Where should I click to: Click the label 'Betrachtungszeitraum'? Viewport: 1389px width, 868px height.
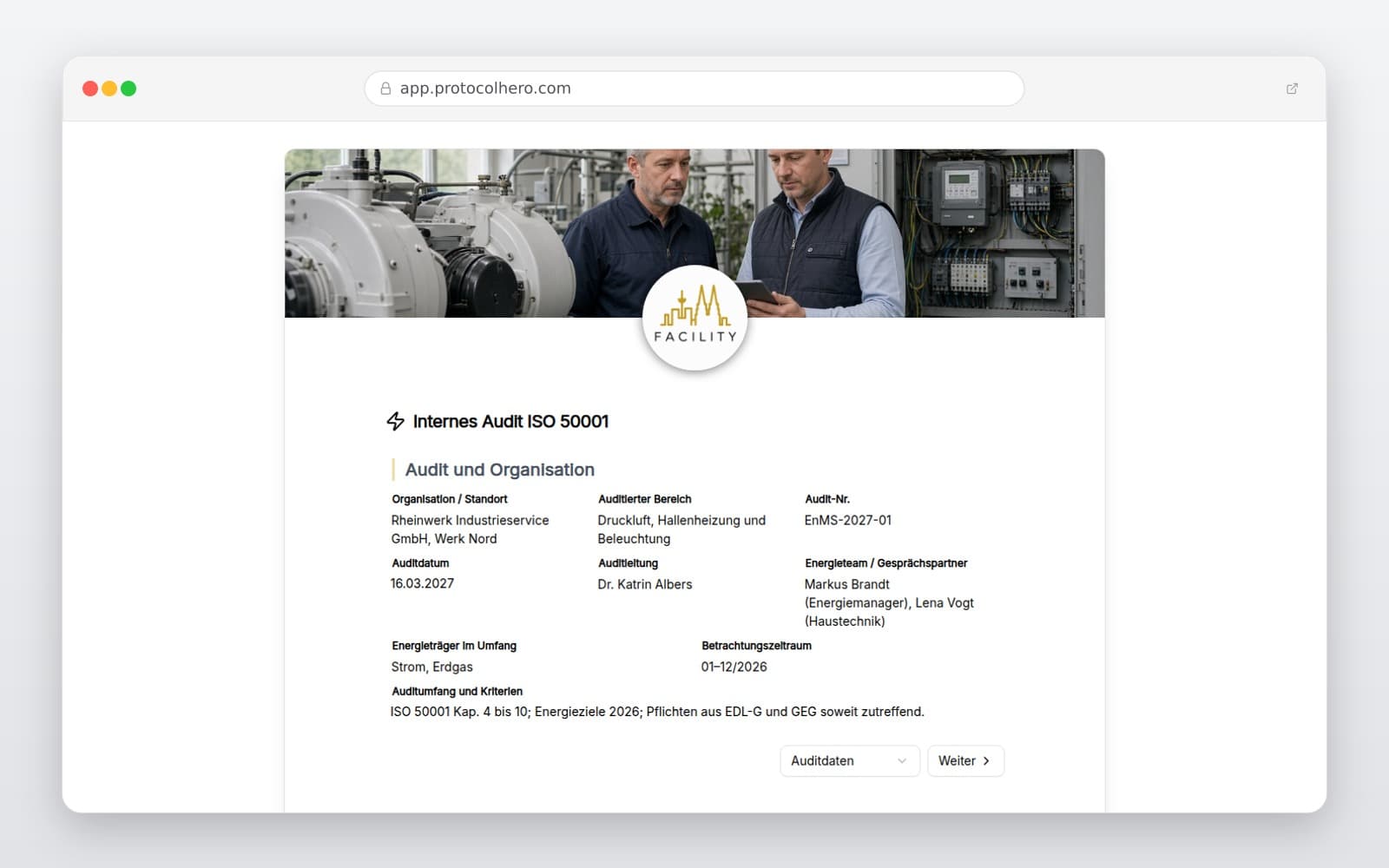756,646
